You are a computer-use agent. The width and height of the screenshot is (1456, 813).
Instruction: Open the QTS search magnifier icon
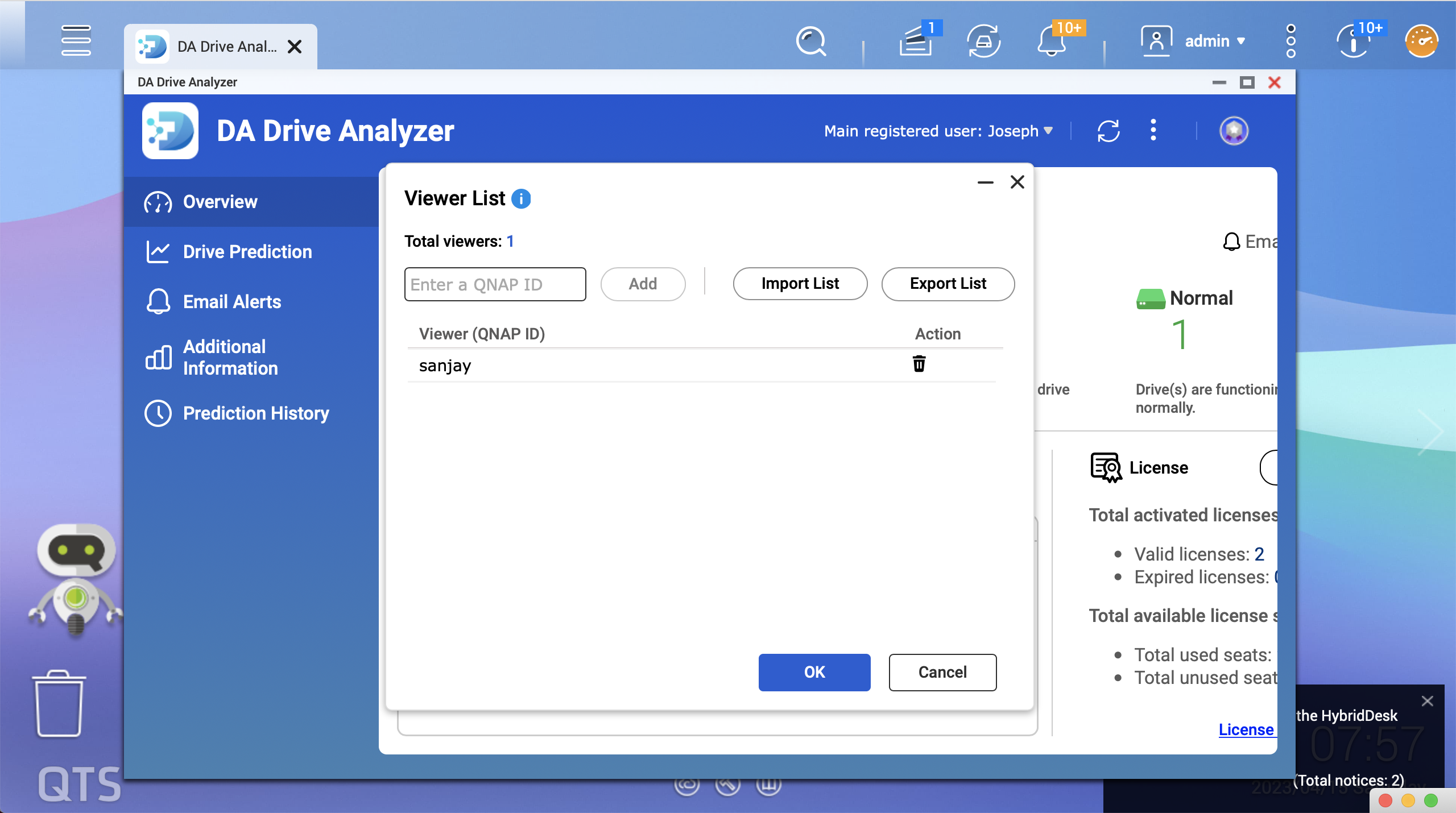[810, 41]
